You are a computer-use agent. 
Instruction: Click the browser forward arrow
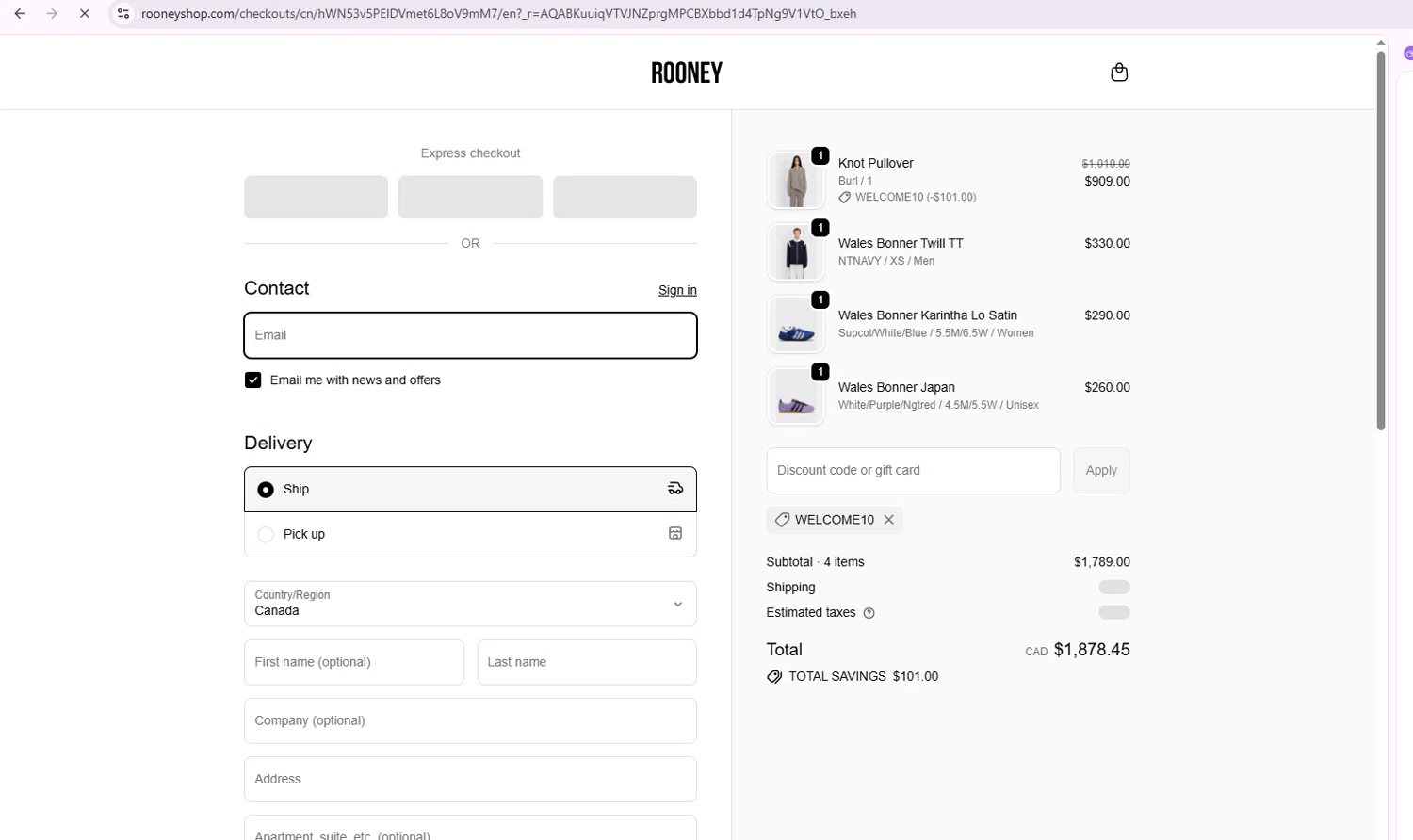(52, 14)
